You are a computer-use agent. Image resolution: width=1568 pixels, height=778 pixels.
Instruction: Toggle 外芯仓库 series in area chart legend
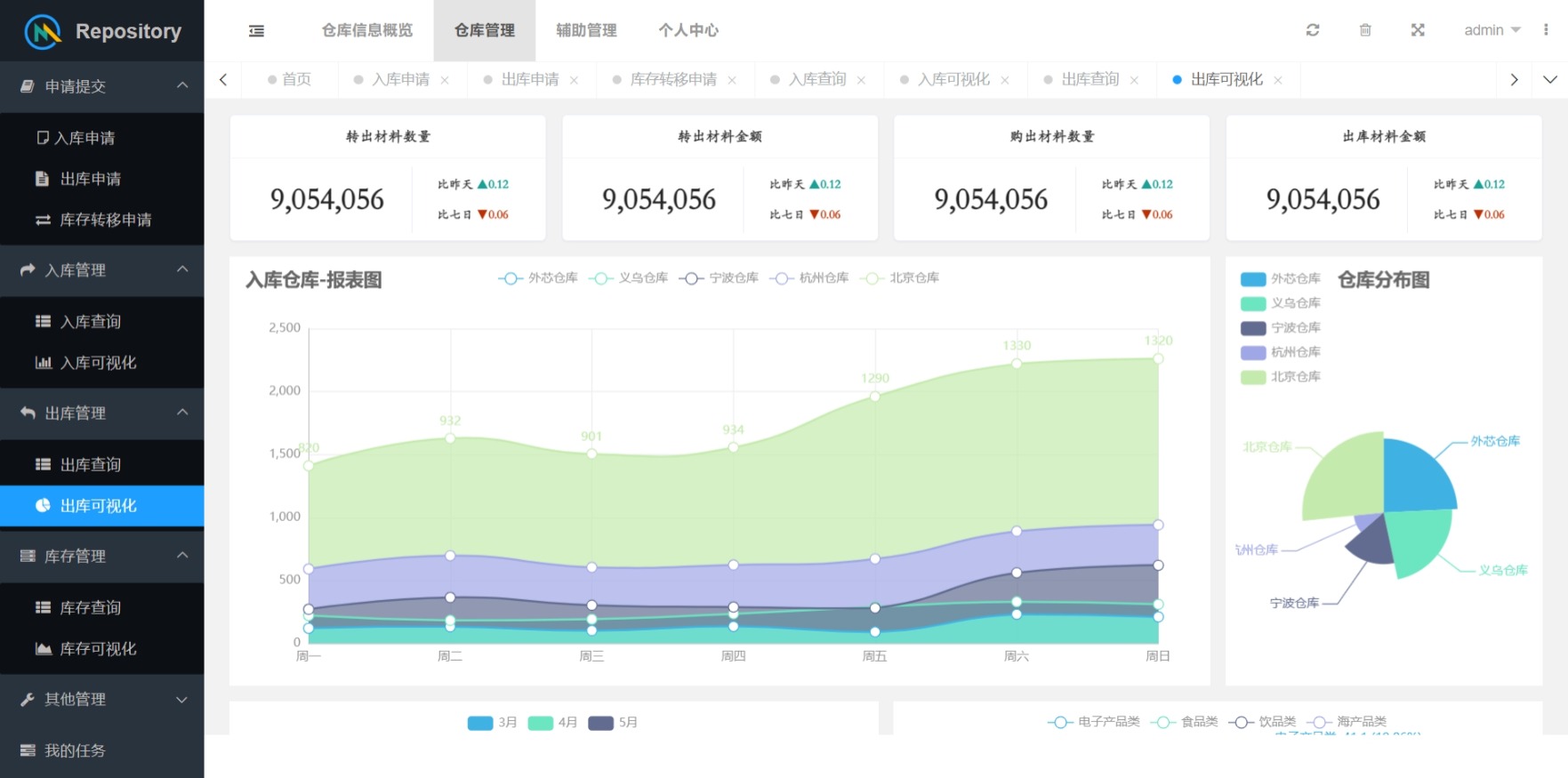tap(538, 278)
